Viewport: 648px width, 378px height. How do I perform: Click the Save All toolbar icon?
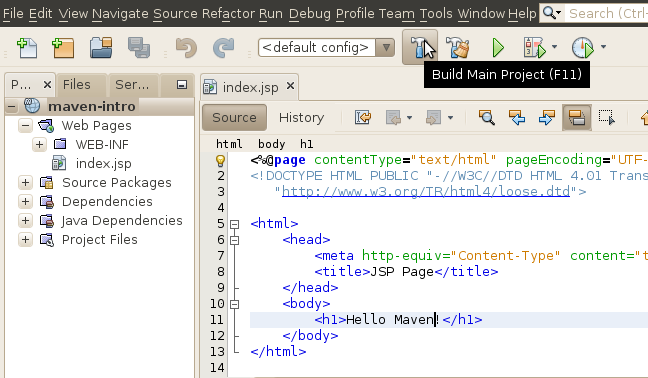139,48
